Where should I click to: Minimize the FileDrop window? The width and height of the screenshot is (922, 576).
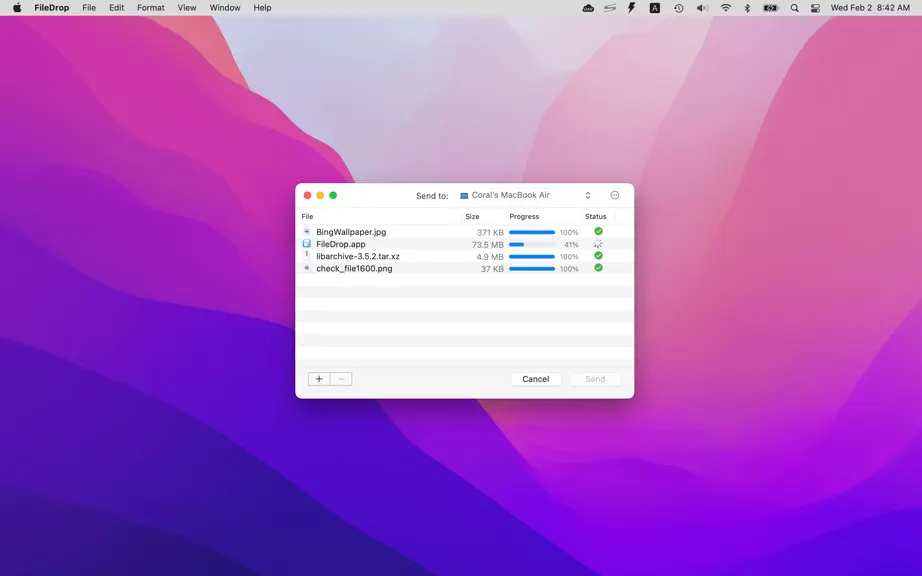click(320, 195)
